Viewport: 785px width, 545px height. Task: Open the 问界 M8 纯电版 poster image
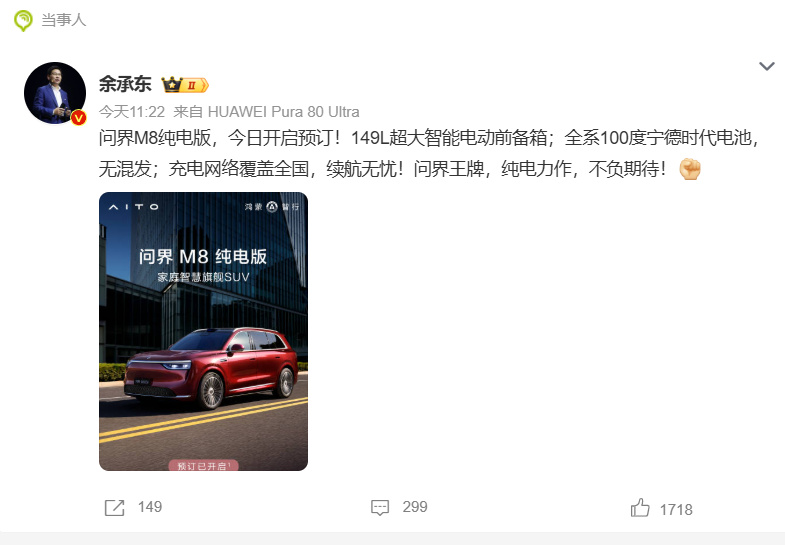tap(203, 331)
